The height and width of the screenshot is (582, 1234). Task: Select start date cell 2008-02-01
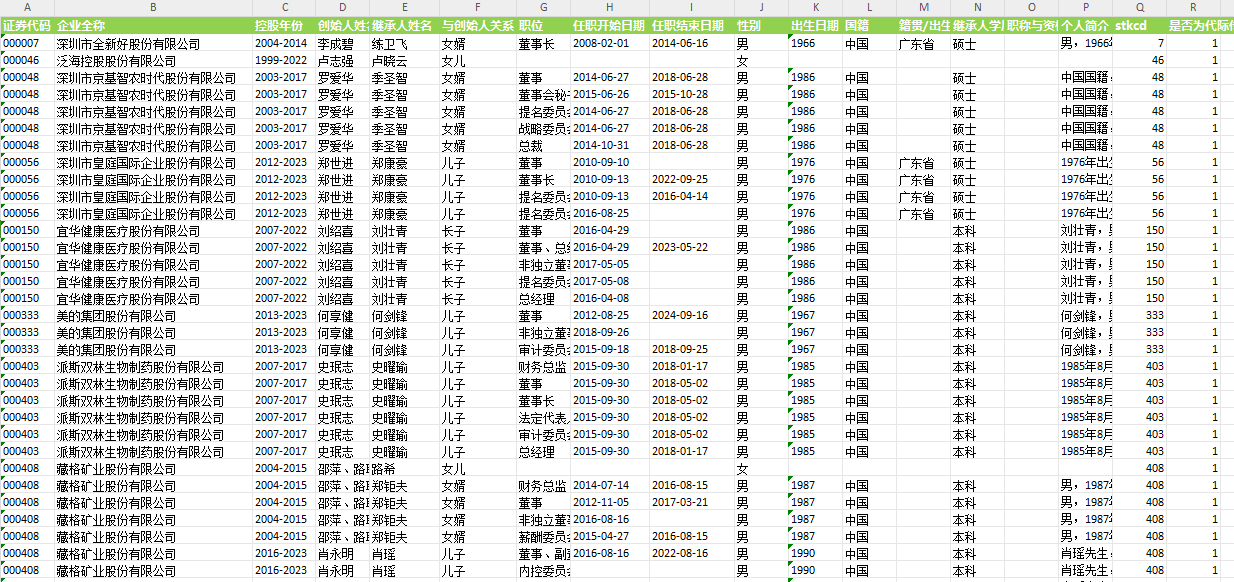(x=610, y=44)
